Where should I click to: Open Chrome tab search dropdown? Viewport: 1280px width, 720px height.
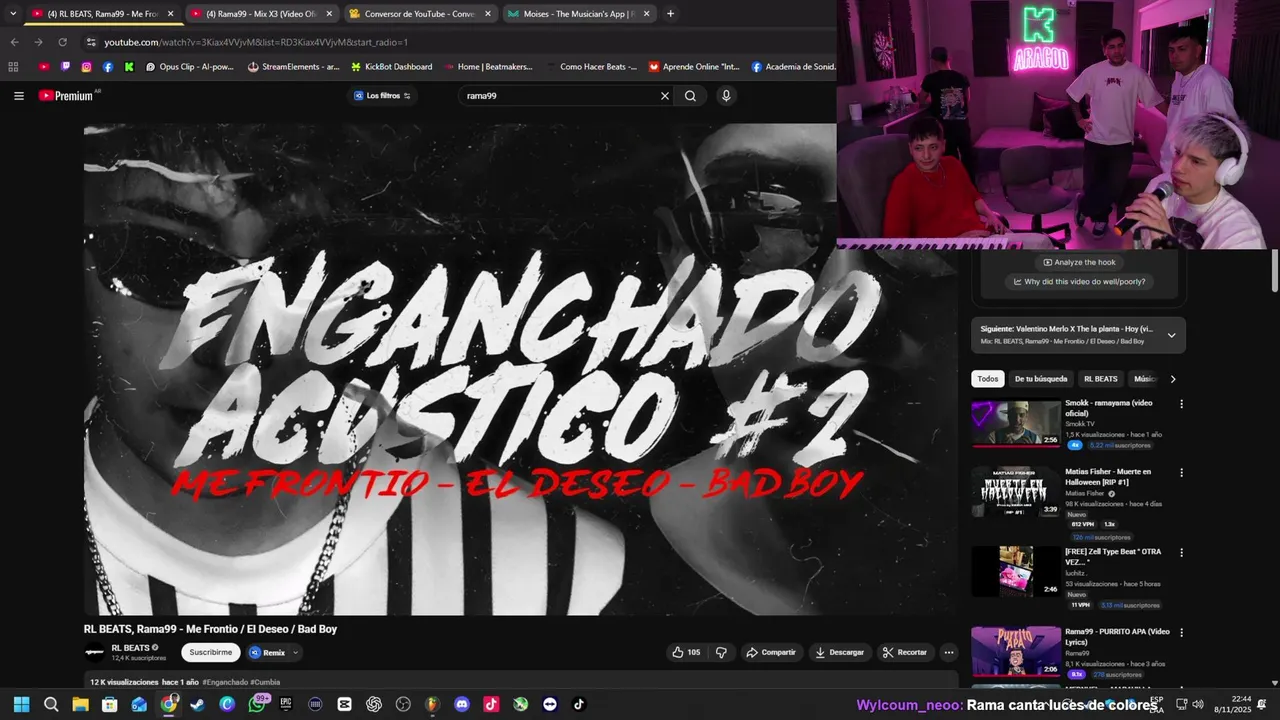[13, 14]
